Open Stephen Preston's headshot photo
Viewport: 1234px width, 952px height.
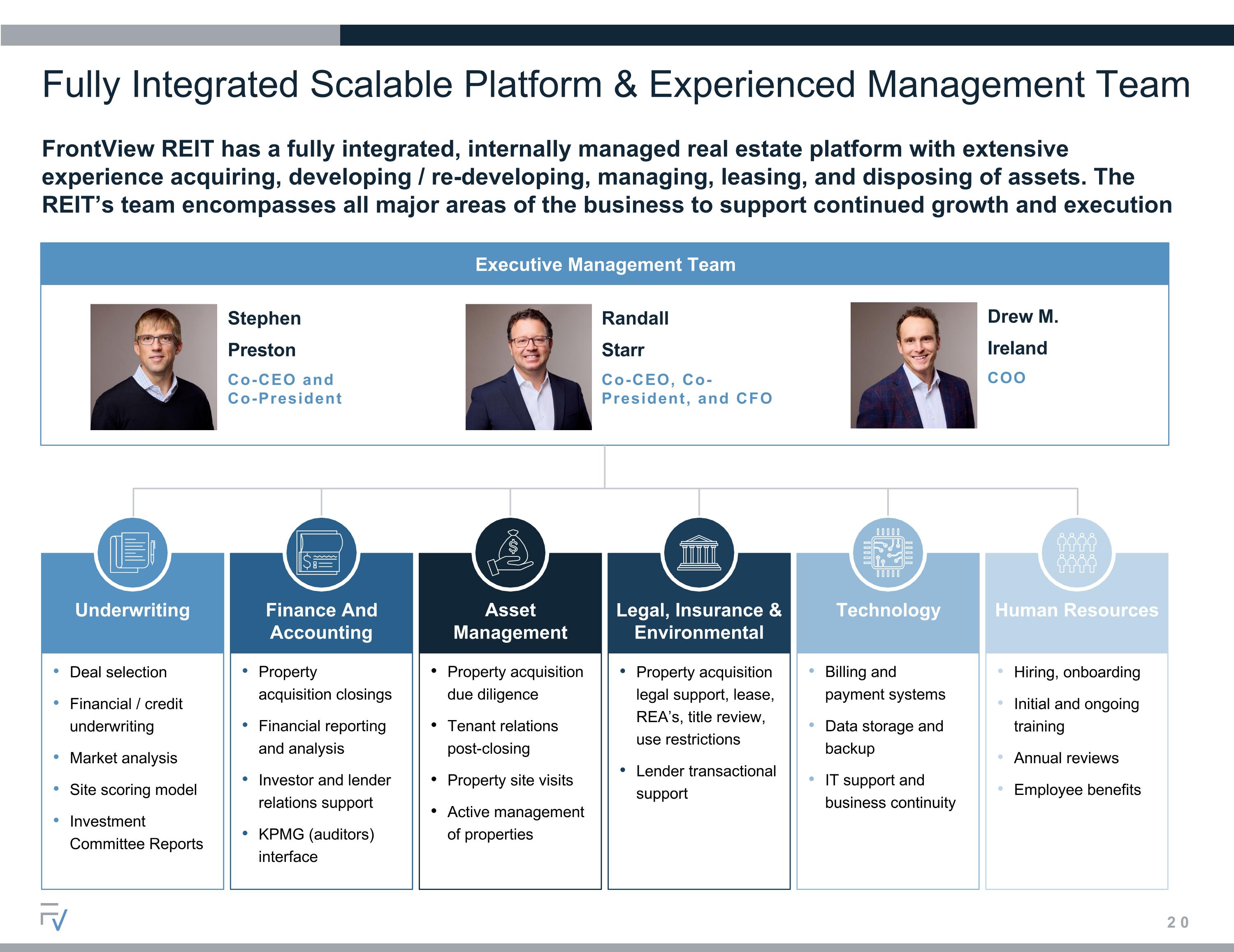(154, 367)
